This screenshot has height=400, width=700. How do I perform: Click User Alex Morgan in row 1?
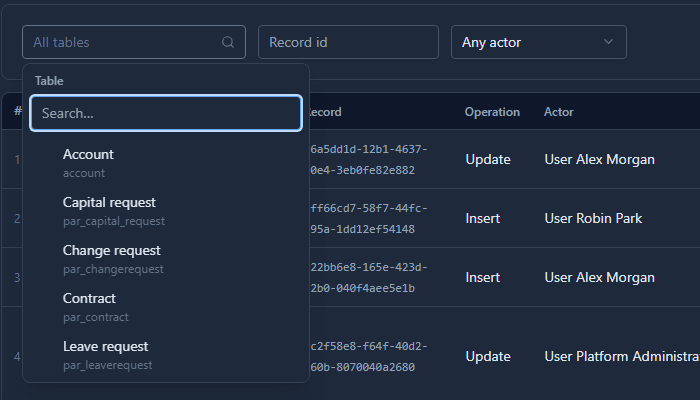[600, 159]
